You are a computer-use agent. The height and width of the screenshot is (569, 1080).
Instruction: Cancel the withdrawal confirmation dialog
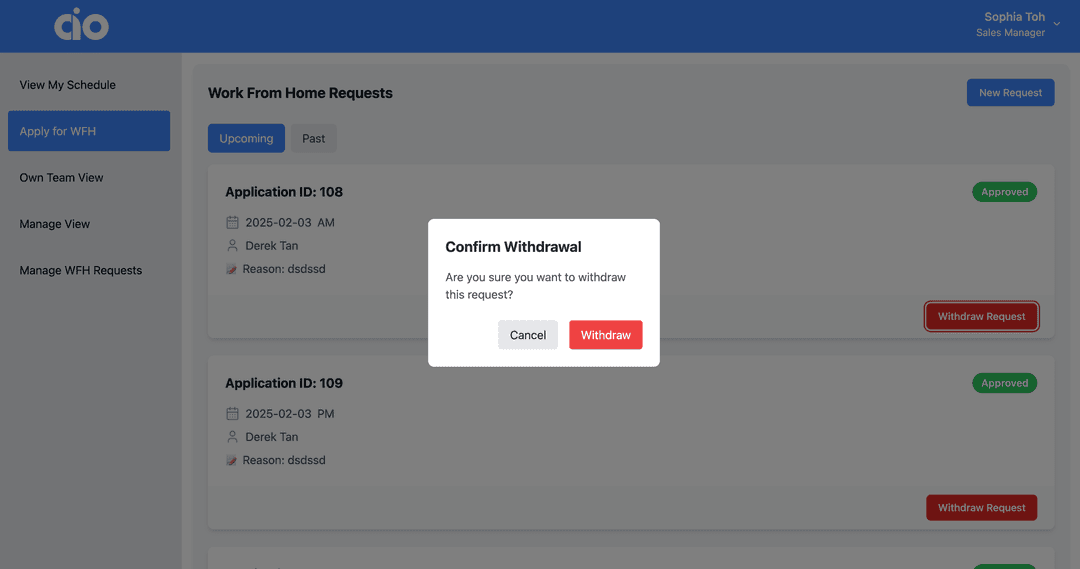(528, 335)
